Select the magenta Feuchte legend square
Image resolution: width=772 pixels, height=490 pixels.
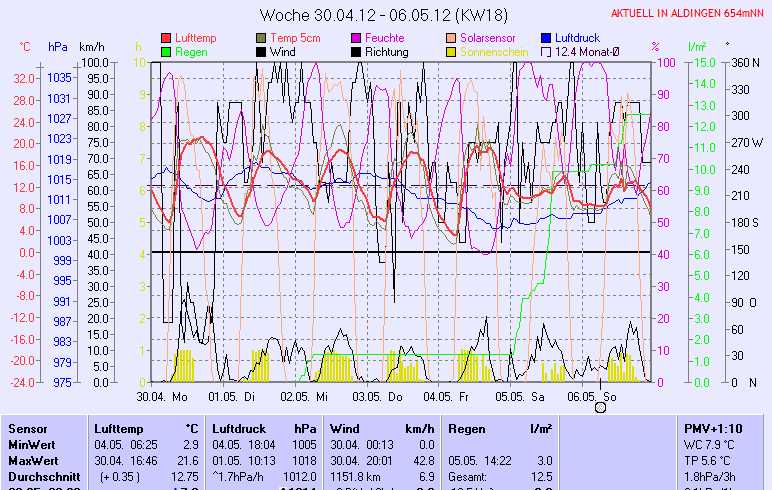tap(356, 38)
